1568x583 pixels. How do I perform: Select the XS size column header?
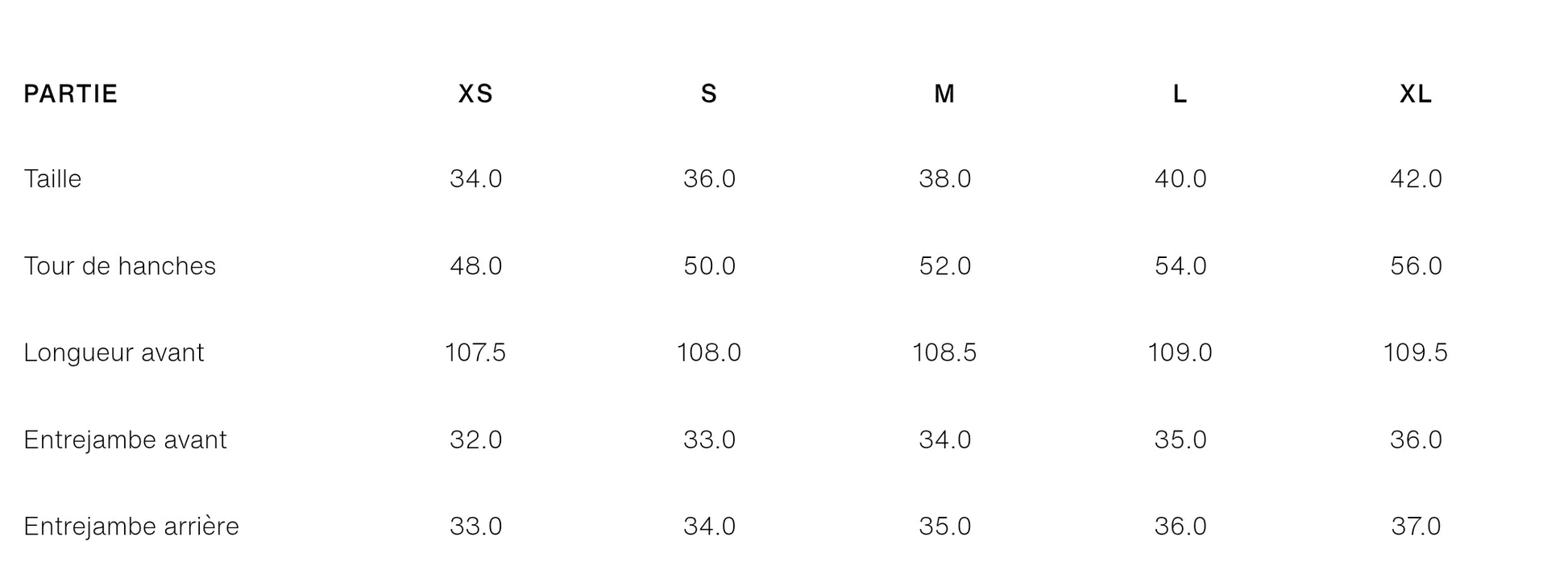coord(475,94)
